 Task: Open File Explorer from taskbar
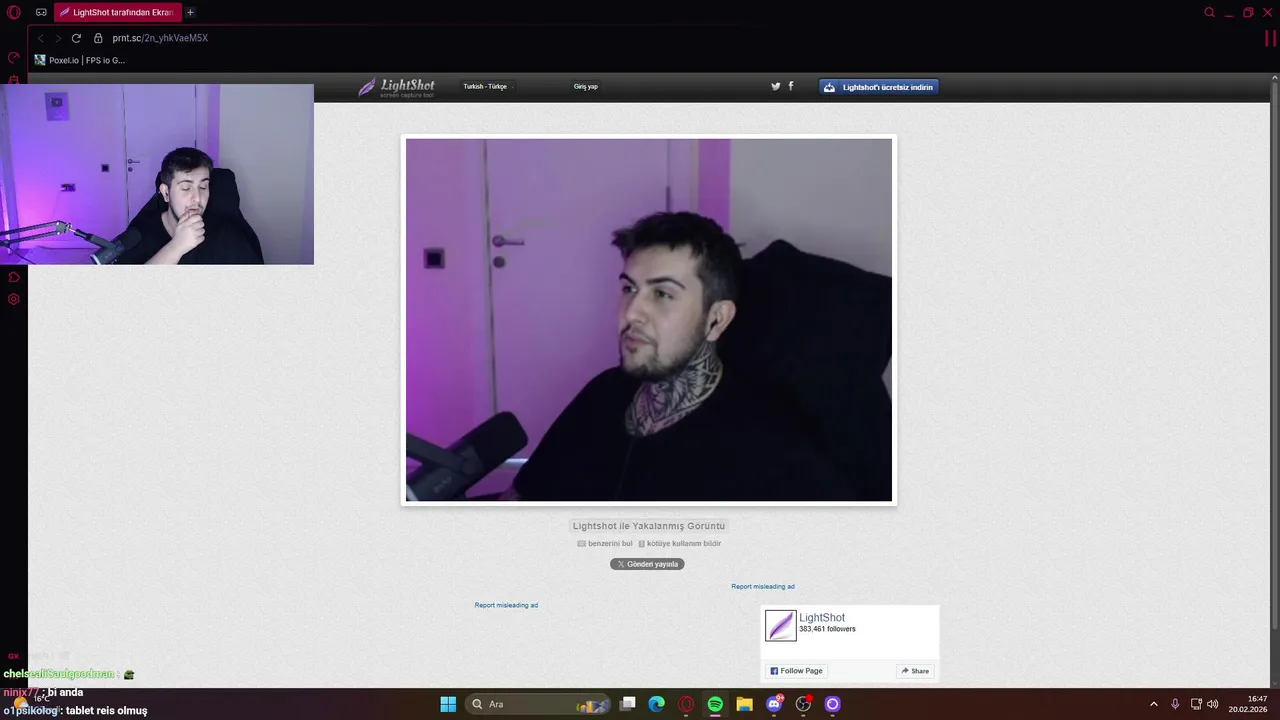click(744, 704)
